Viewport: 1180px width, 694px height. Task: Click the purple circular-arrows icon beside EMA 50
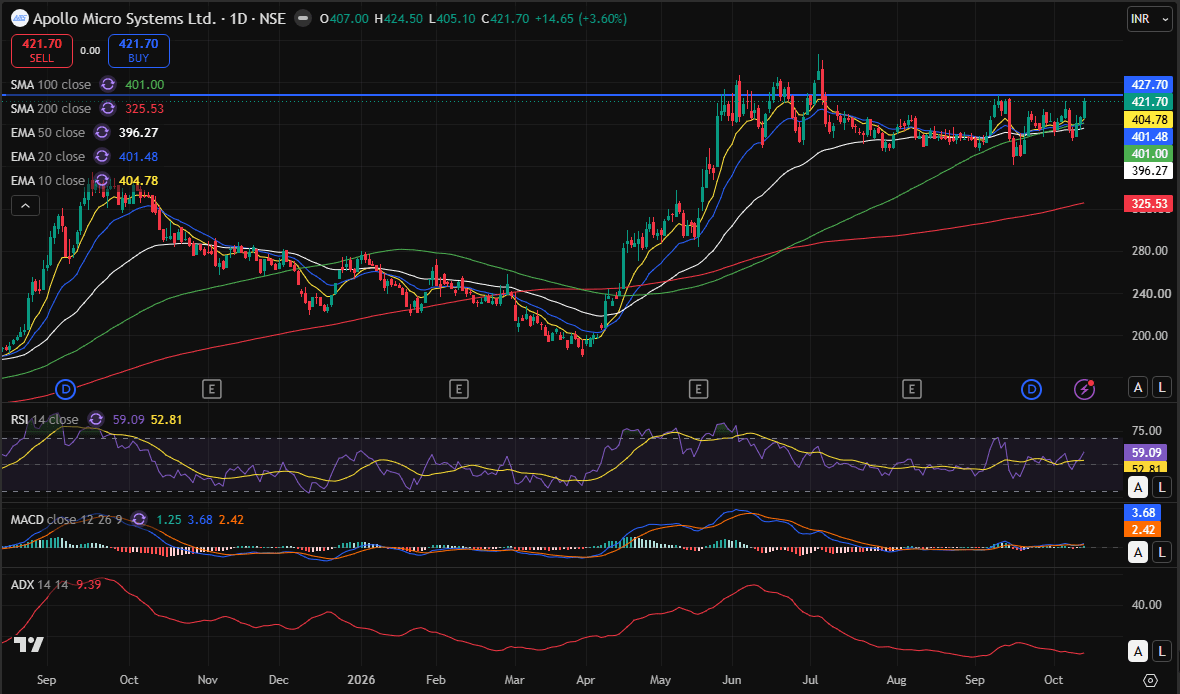tap(102, 132)
